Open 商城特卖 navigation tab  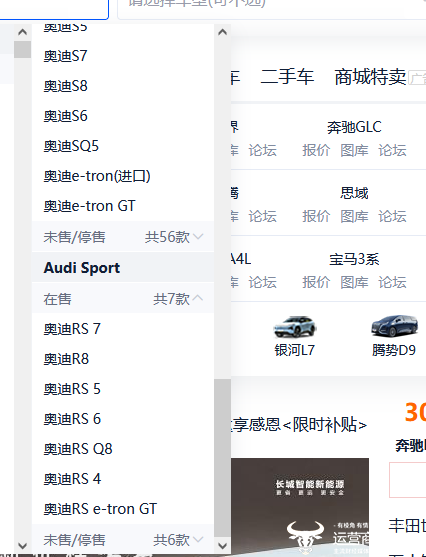(370, 77)
